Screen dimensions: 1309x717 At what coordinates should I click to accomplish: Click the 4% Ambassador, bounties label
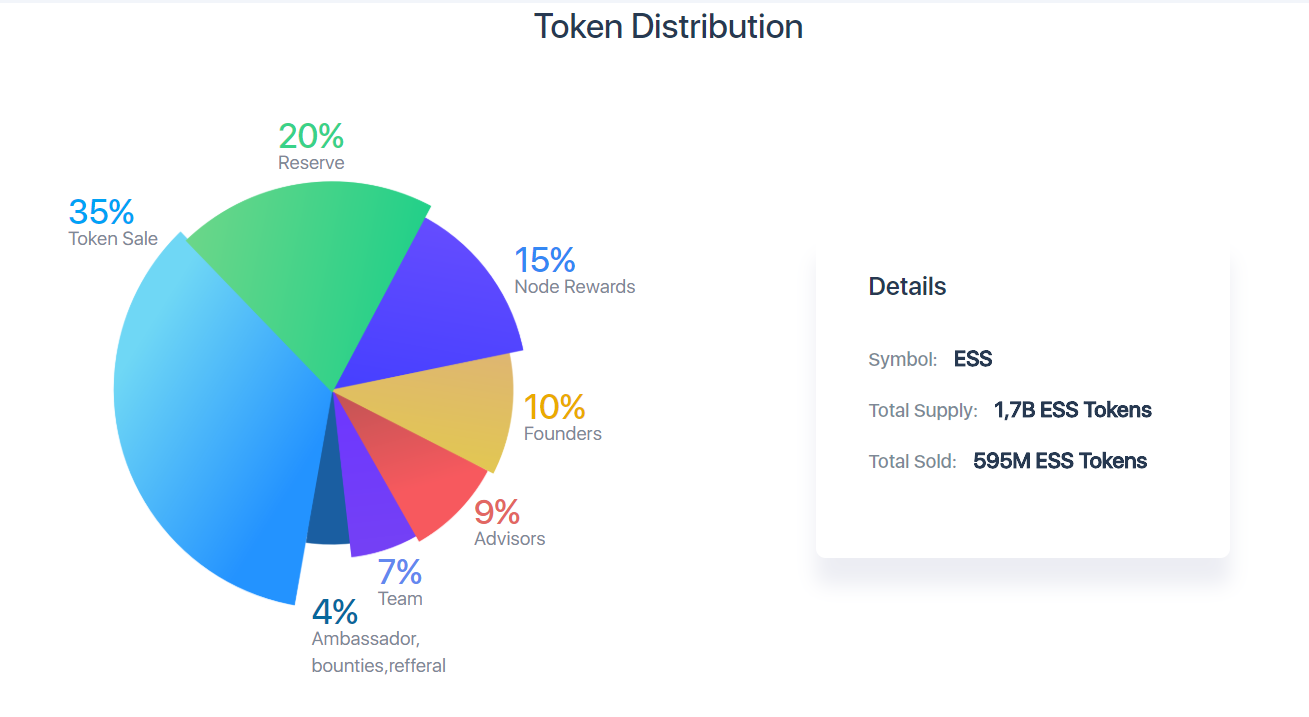335,612
